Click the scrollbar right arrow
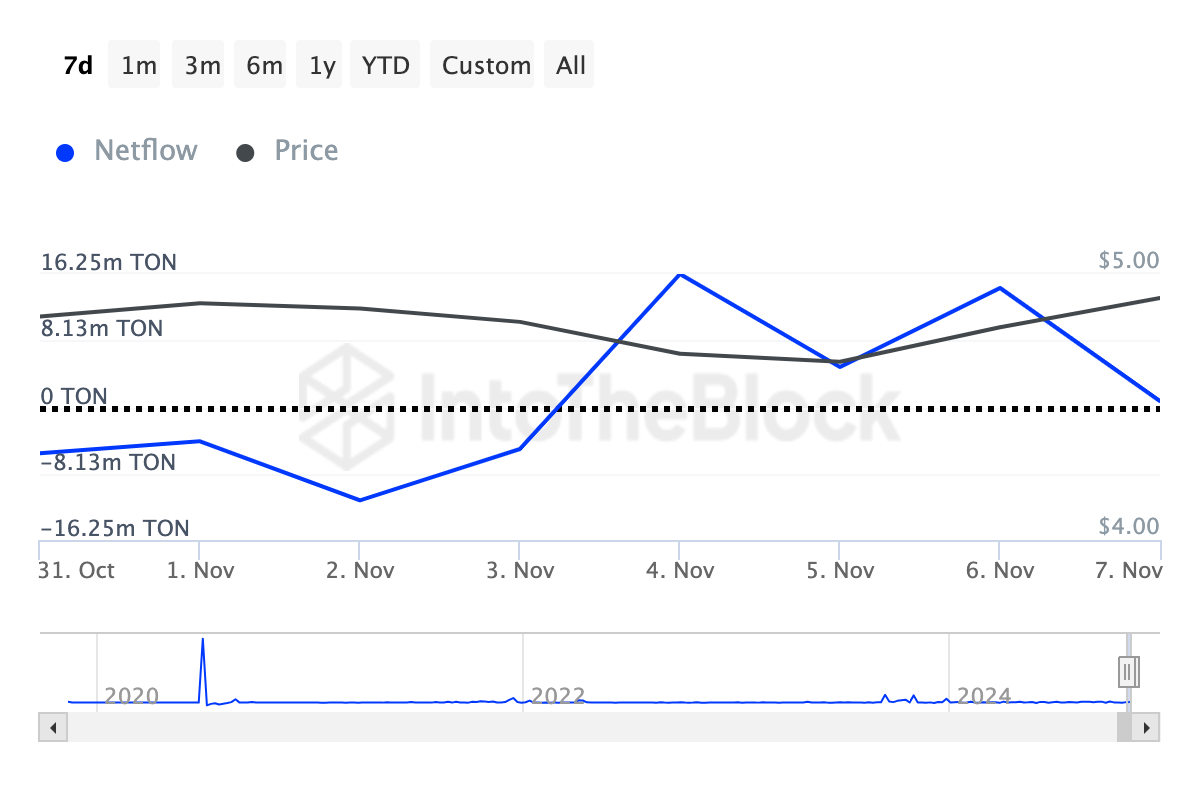 pos(1148,728)
